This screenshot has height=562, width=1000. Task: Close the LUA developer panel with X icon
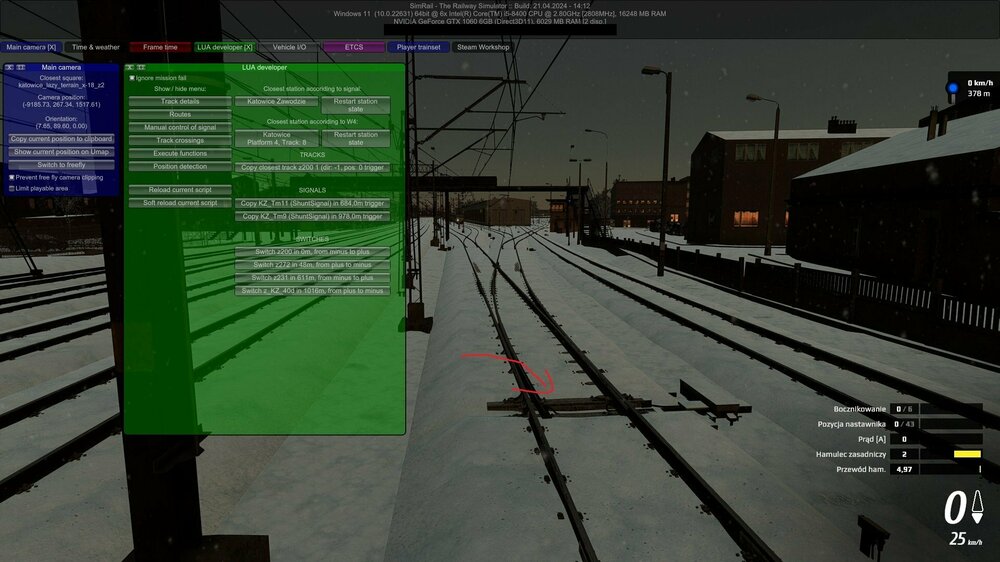[129, 67]
